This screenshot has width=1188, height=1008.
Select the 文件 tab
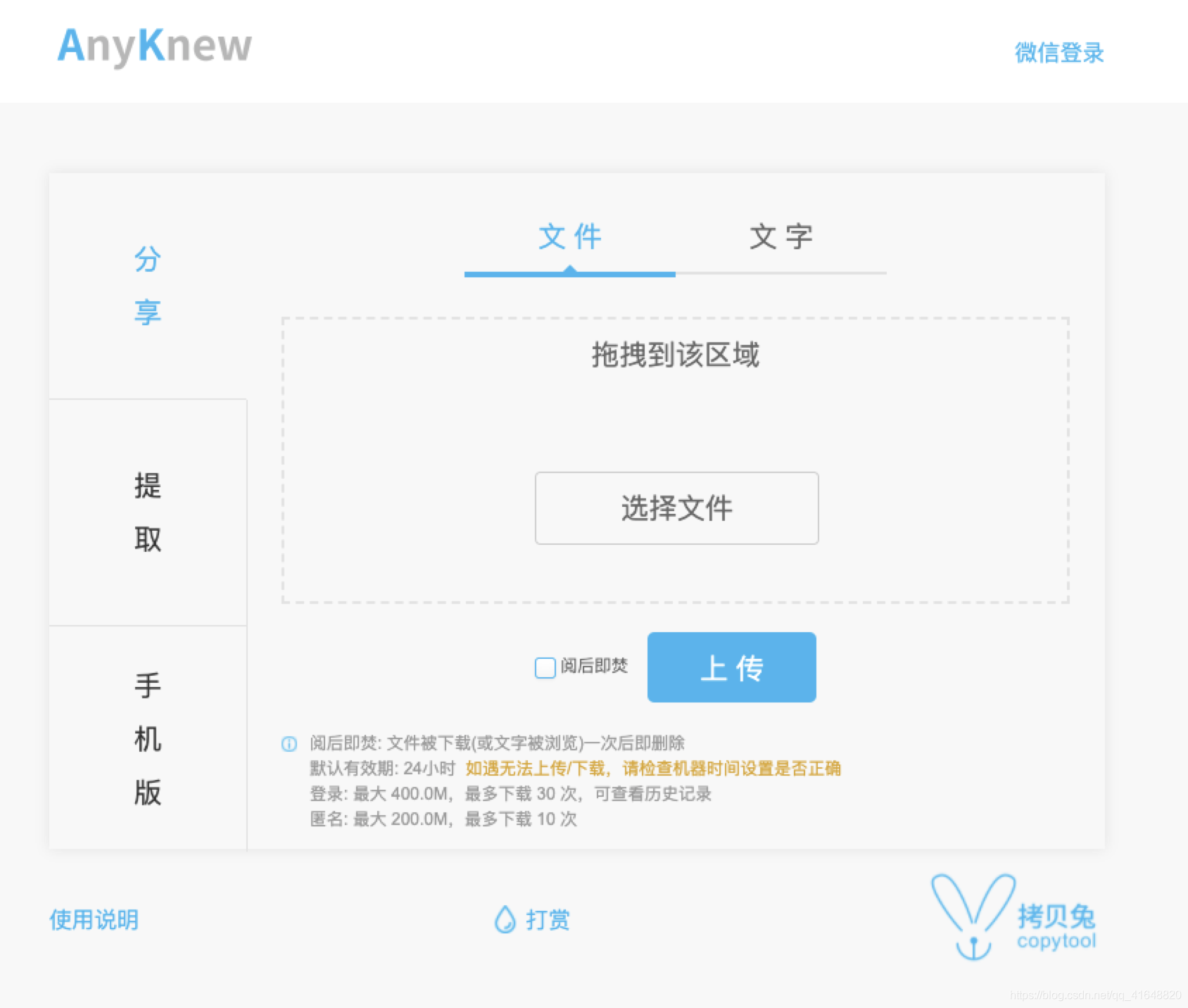click(570, 237)
